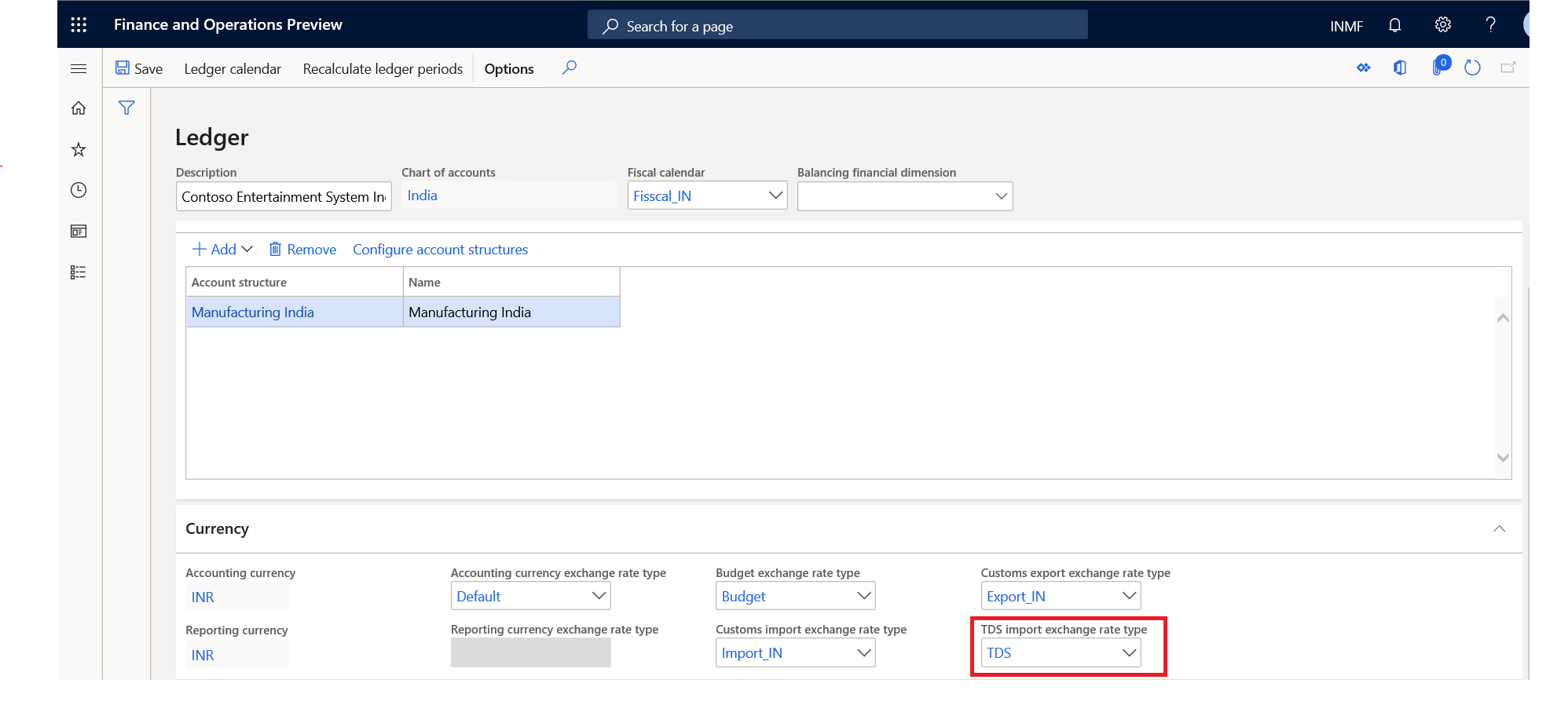
Task: Click the Search for a page box
Action: click(837, 26)
